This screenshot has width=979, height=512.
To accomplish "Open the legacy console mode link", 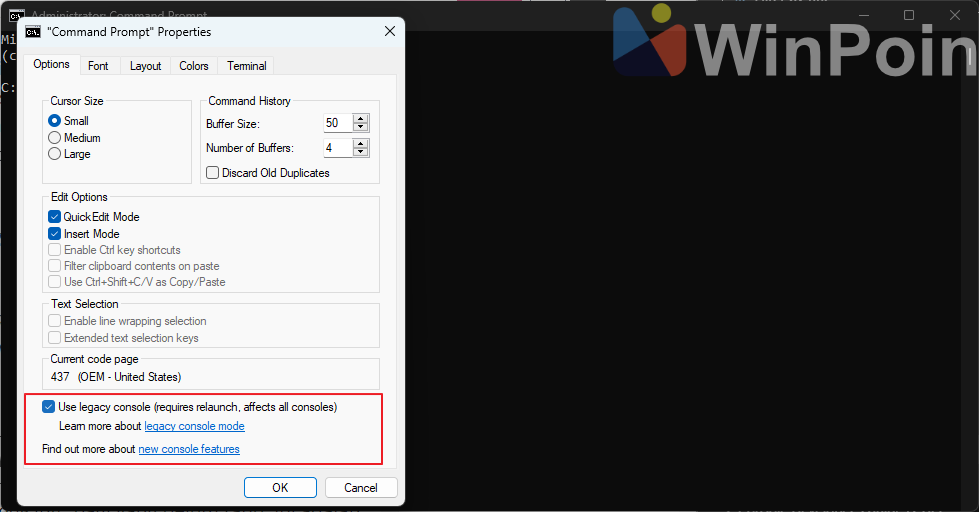I will point(194,426).
